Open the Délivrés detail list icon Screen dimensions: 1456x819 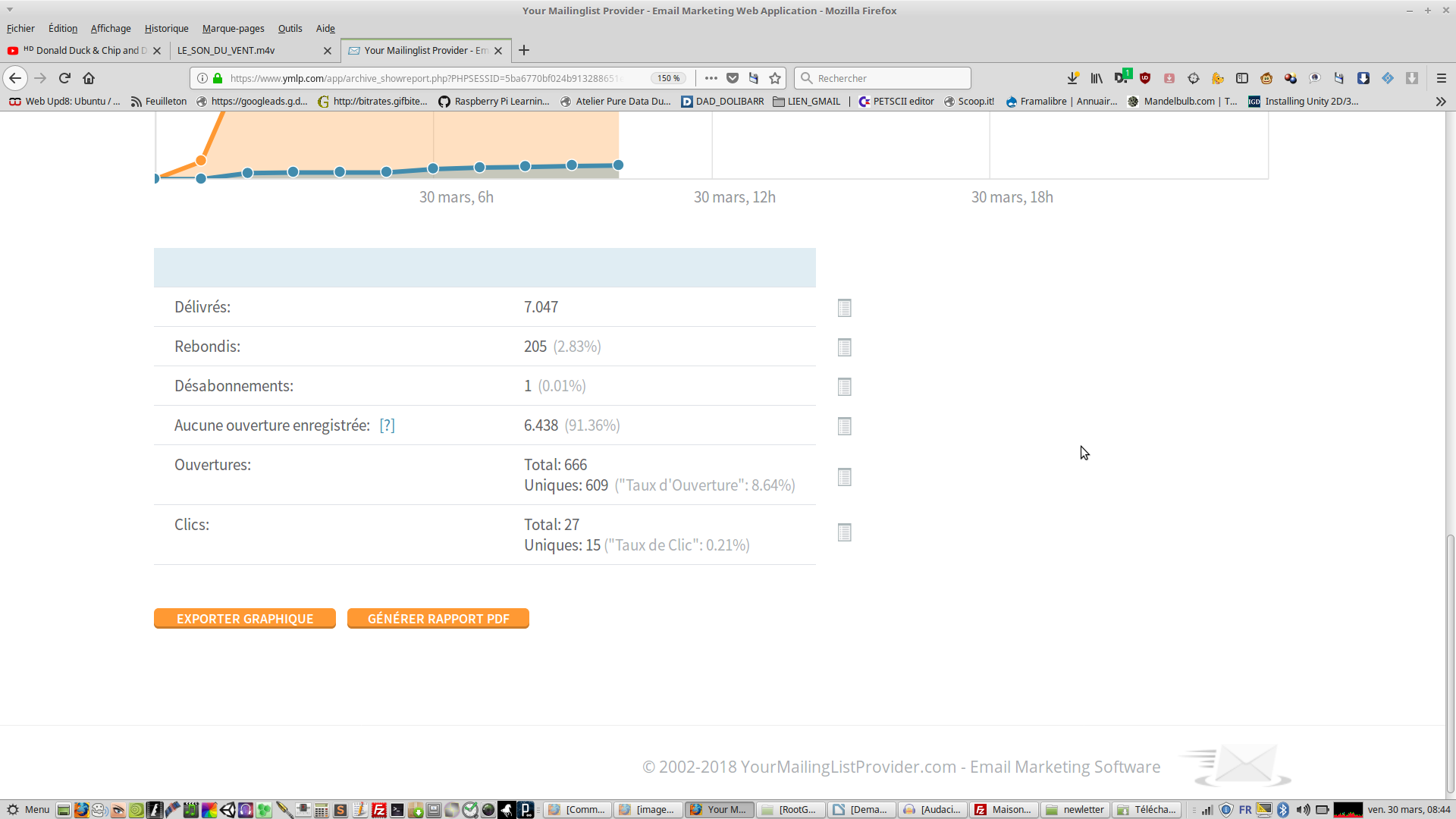pos(844,308)
